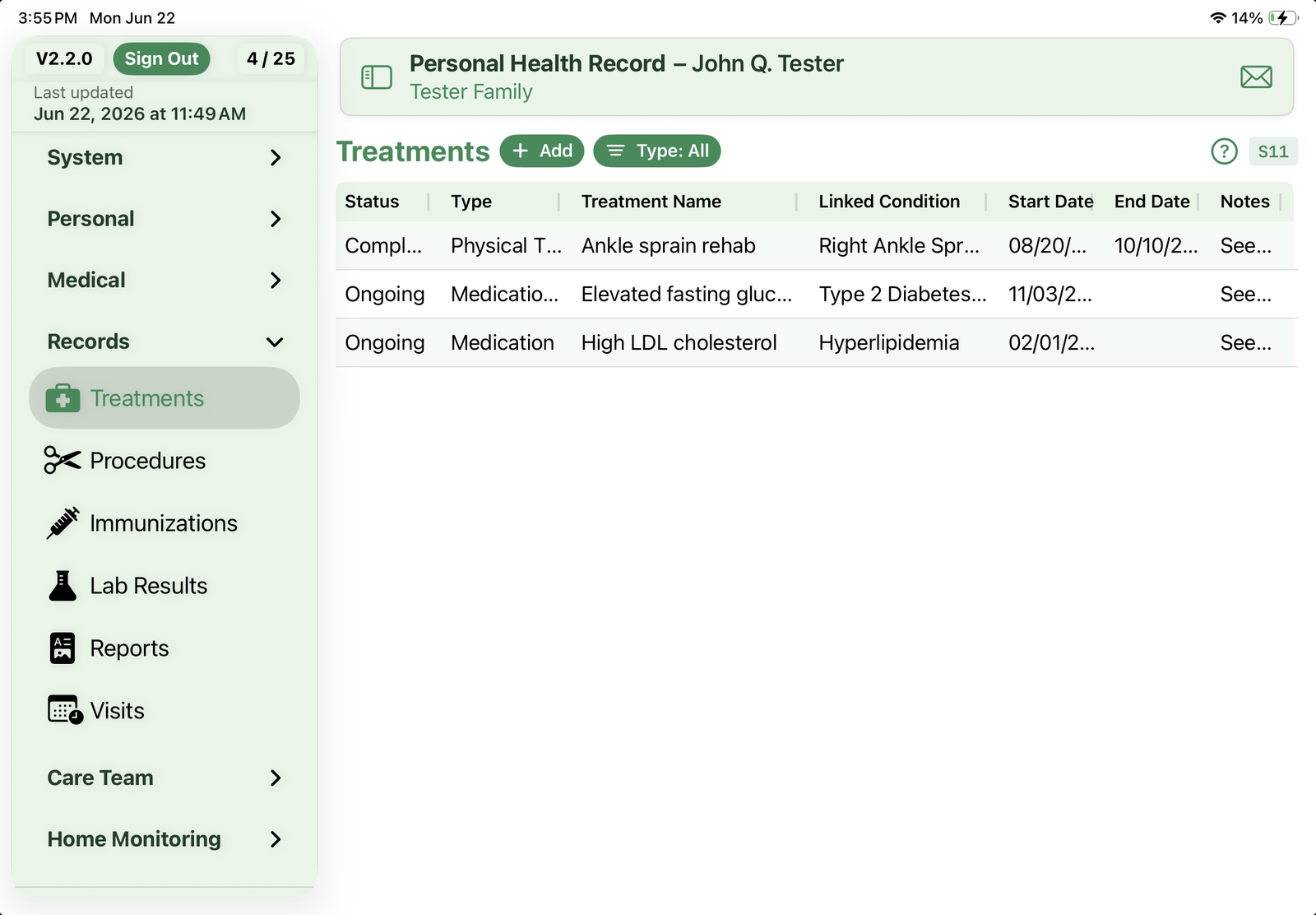Open the Visits calendar icon
This screenshot has width=1316, height=915.
65,710
